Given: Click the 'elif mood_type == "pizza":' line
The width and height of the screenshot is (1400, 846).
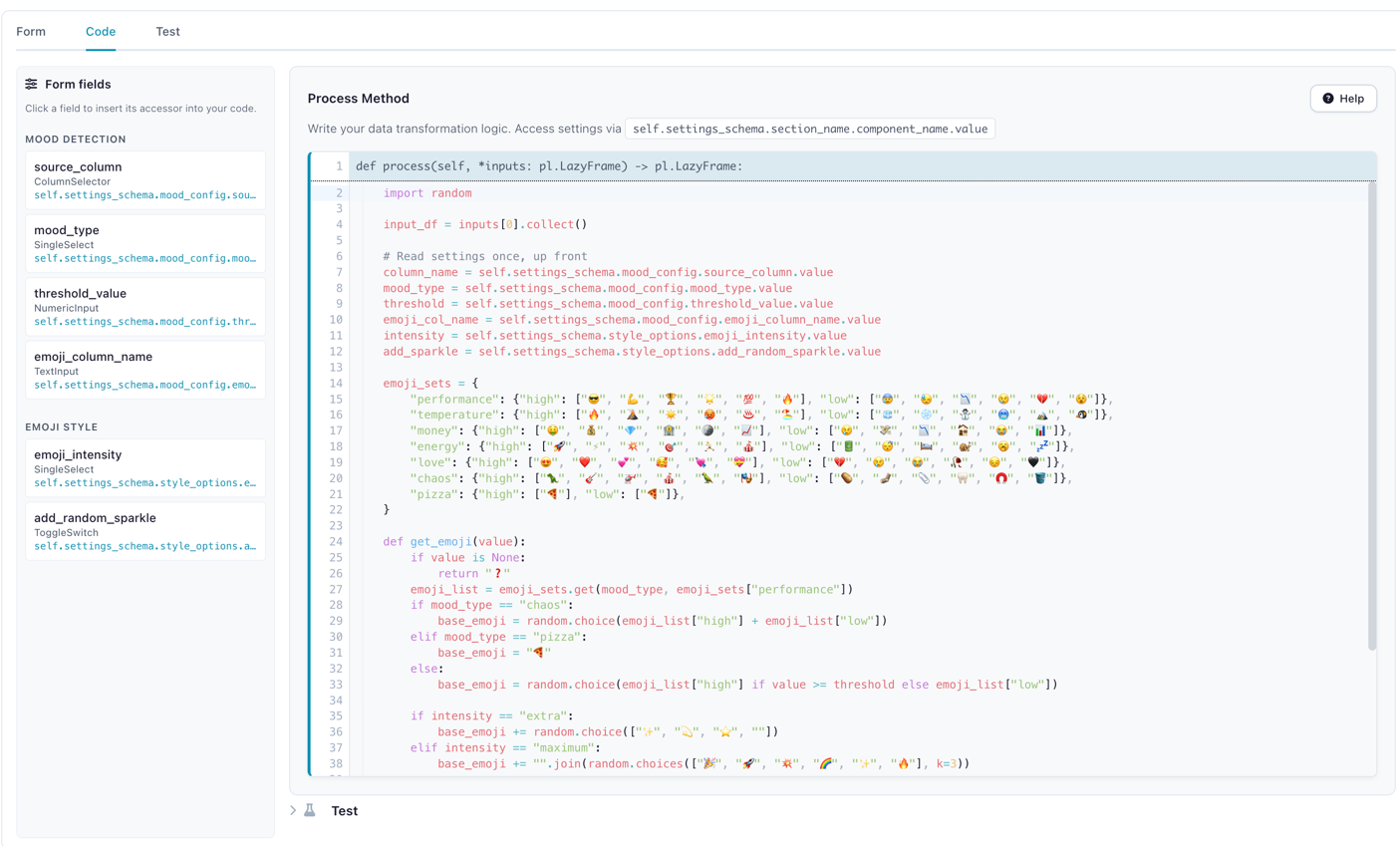Looking at the screenshot, I should point(498,637).
